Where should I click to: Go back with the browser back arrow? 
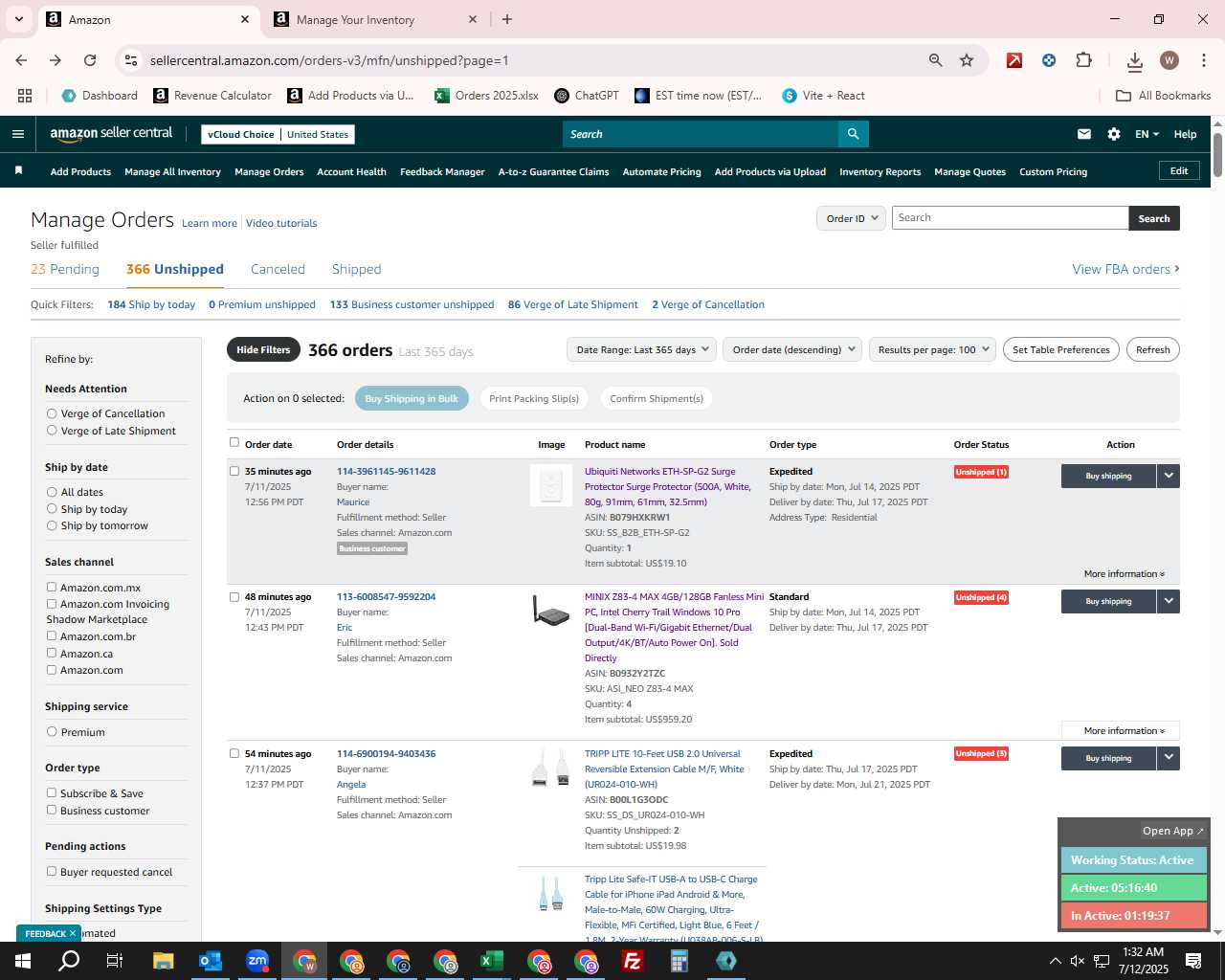(21, 60)
